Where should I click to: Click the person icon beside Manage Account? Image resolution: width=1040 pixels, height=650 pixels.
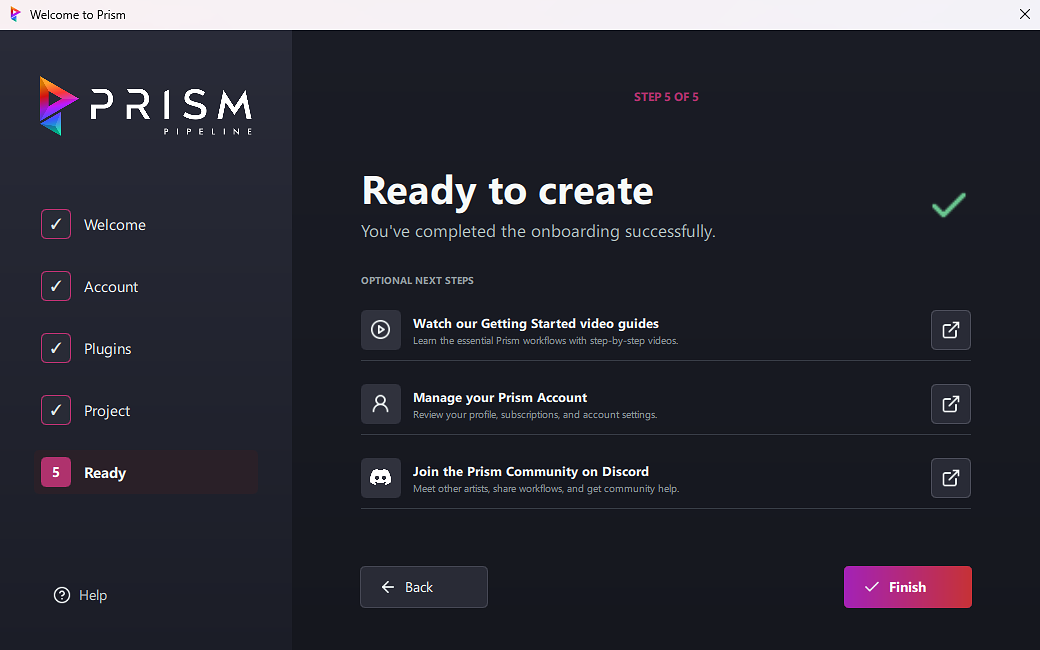pyautogui.click(x=381, y=404)
